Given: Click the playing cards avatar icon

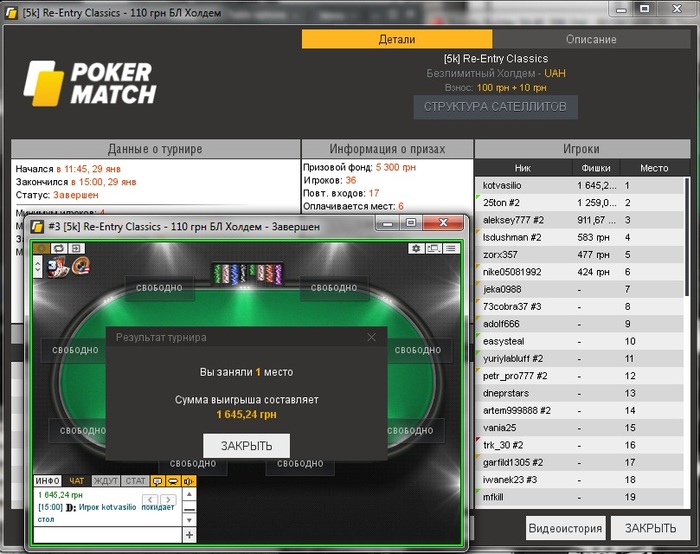Looking at the screenshot, I should click(58, 267).
